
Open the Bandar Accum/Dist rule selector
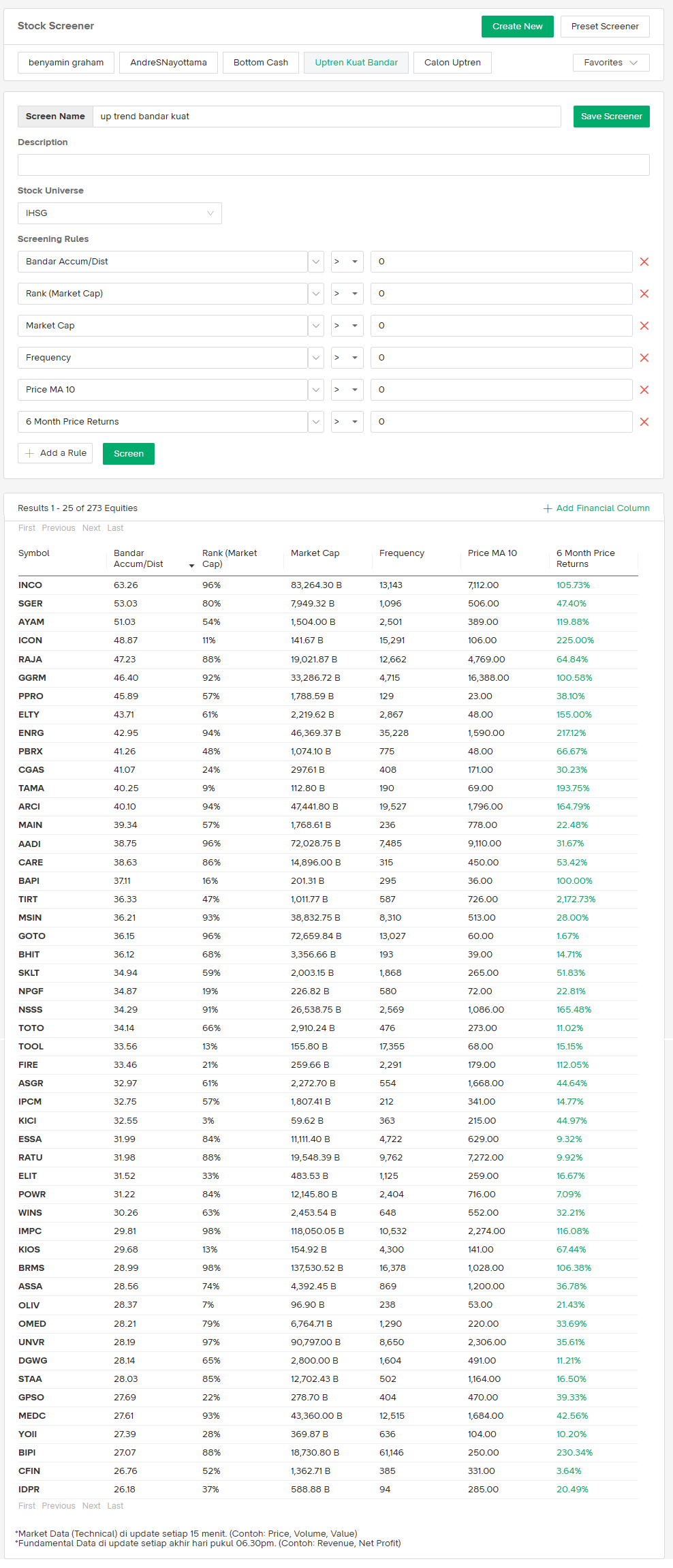point(315,262)
